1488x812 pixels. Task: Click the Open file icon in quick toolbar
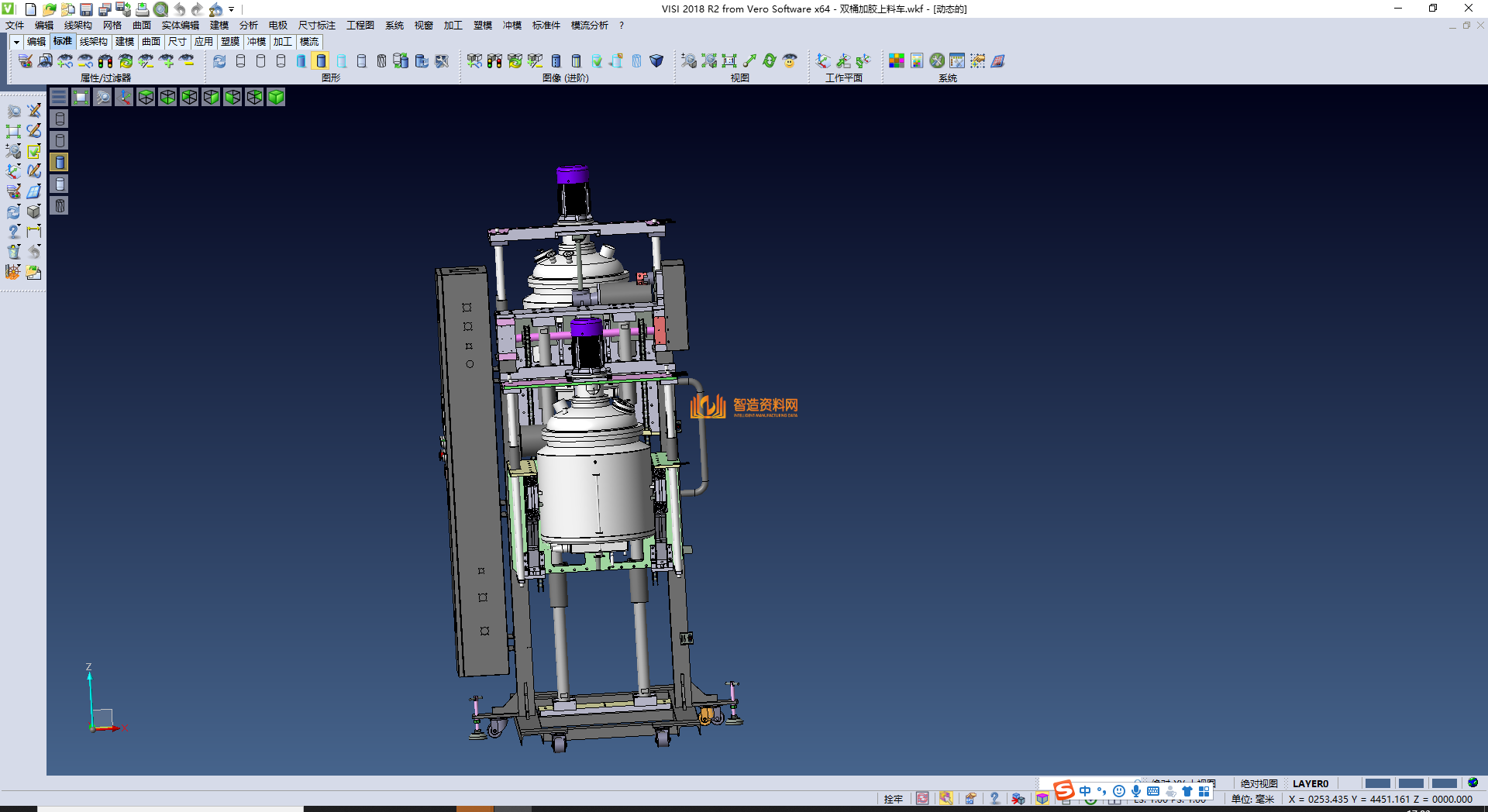click(49, 9)
